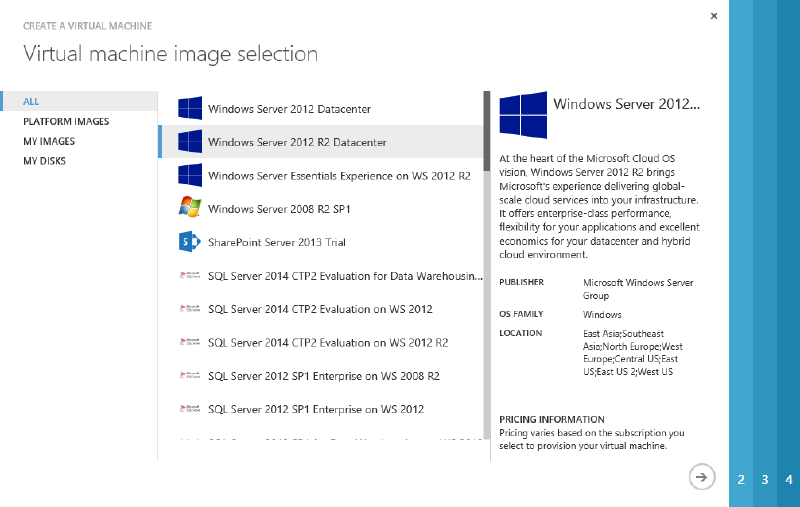Click the Microsoft Windows Server Group publisher value
This screenshot has width=800, height=507.
[x=638, y=289]
